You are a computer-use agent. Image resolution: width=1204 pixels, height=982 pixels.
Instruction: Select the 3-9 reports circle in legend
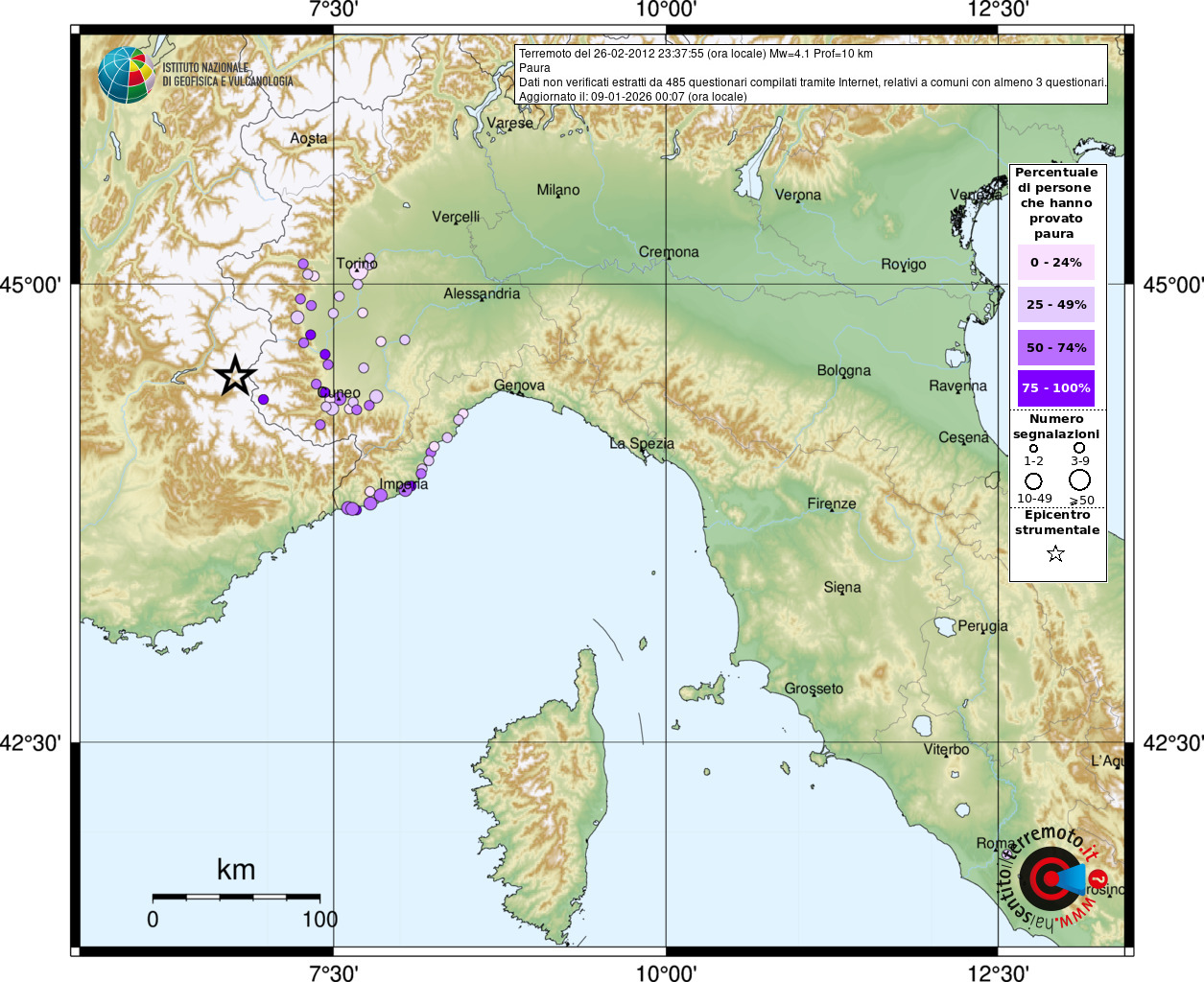point(1079,448)
